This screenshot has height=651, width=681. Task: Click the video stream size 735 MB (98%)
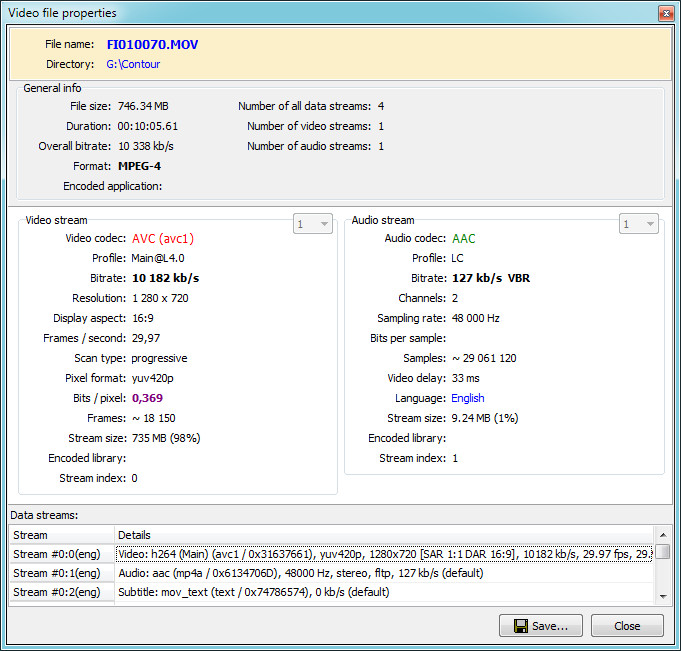pyautogui.click(x=166, y=438)
